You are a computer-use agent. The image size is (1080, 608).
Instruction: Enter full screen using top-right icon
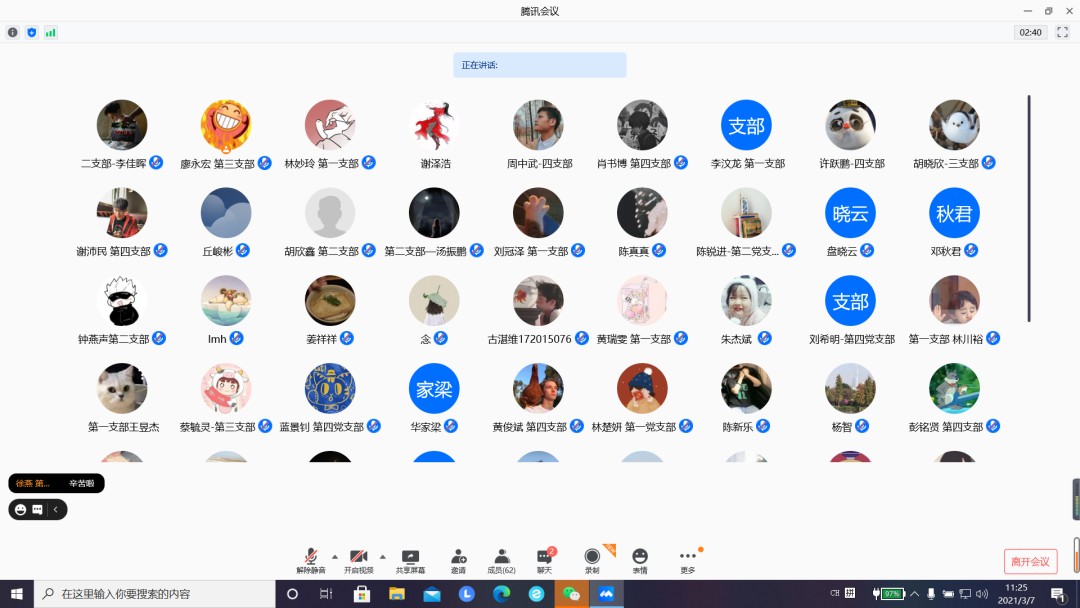click(1063, 32)
